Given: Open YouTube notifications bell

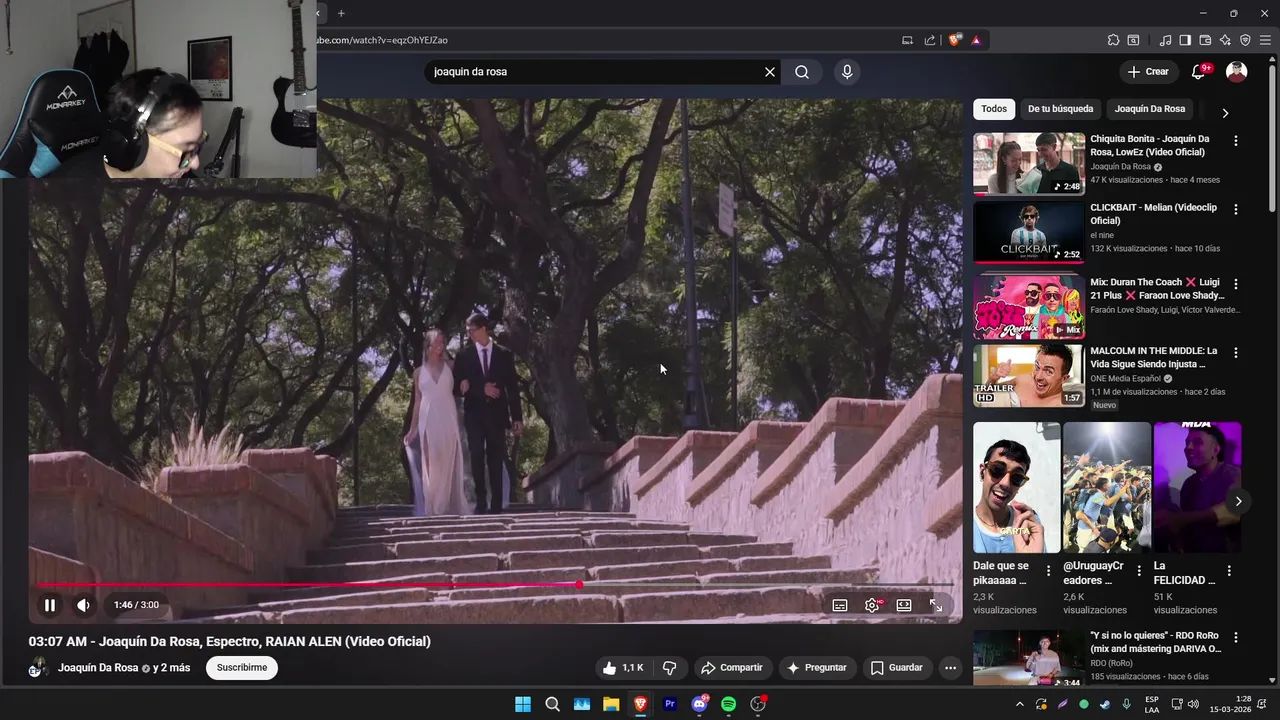Looking at the screenshot, I should click(x=1199, y=72).
